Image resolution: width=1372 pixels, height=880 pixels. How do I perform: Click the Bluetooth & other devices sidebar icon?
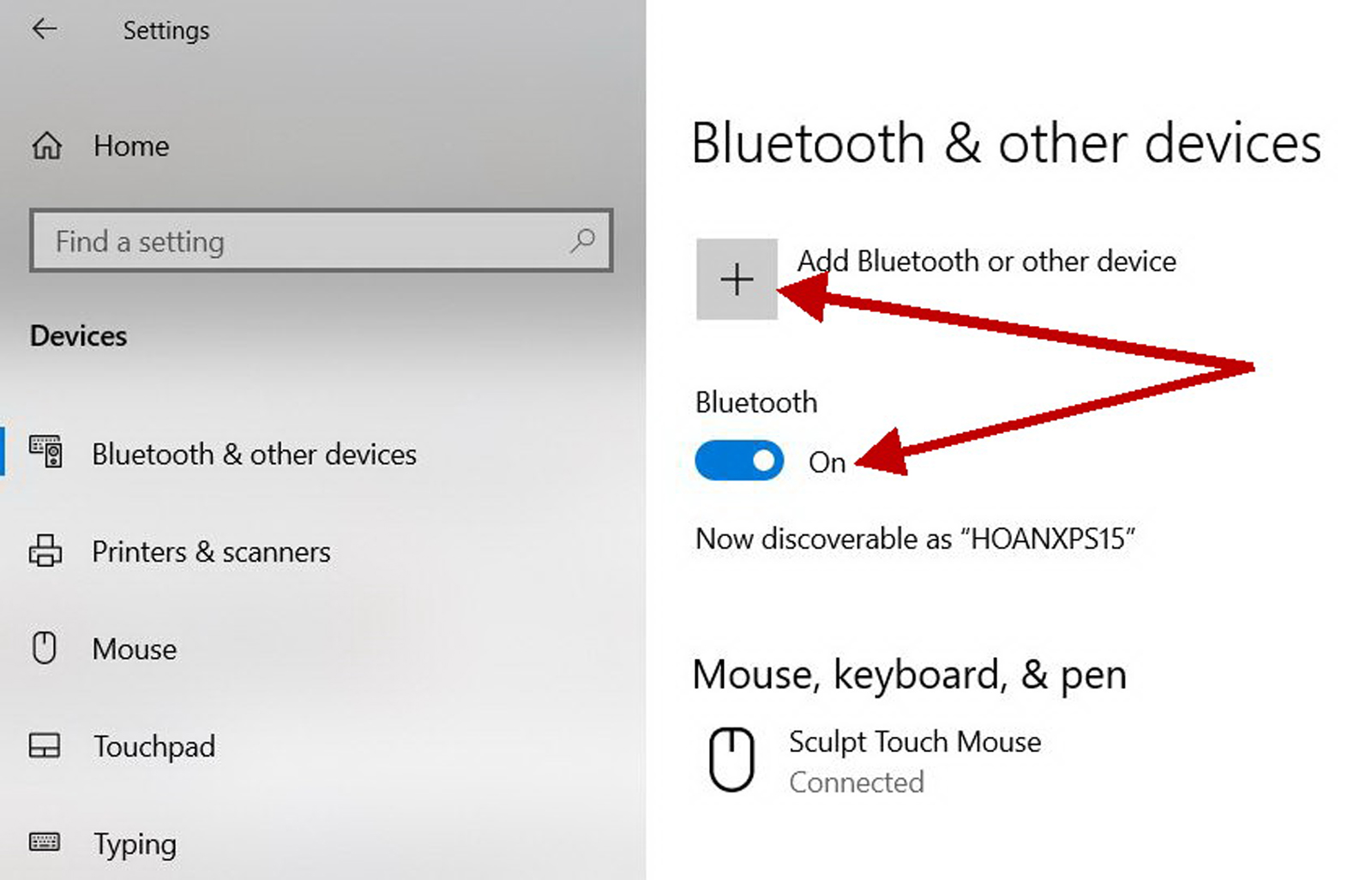45,451
